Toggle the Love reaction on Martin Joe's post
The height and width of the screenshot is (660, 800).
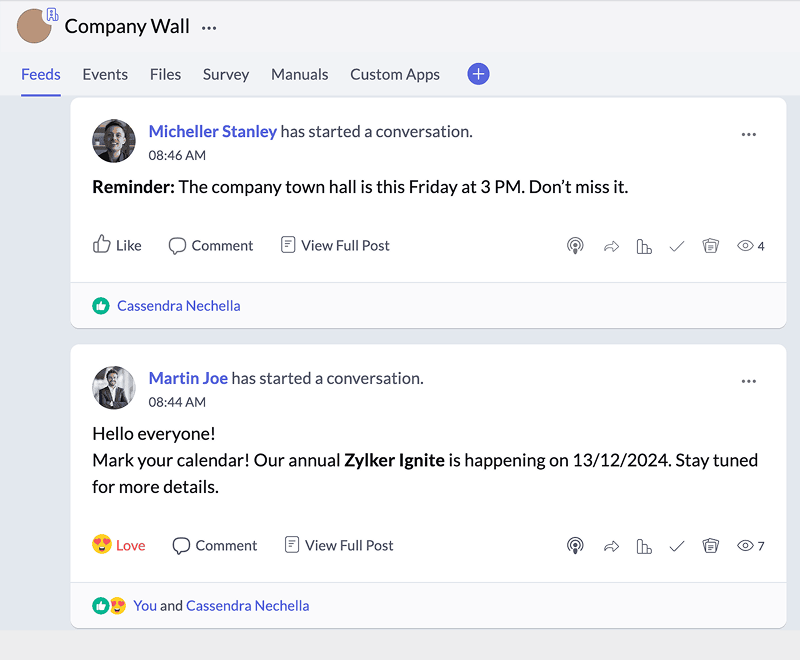118,545
